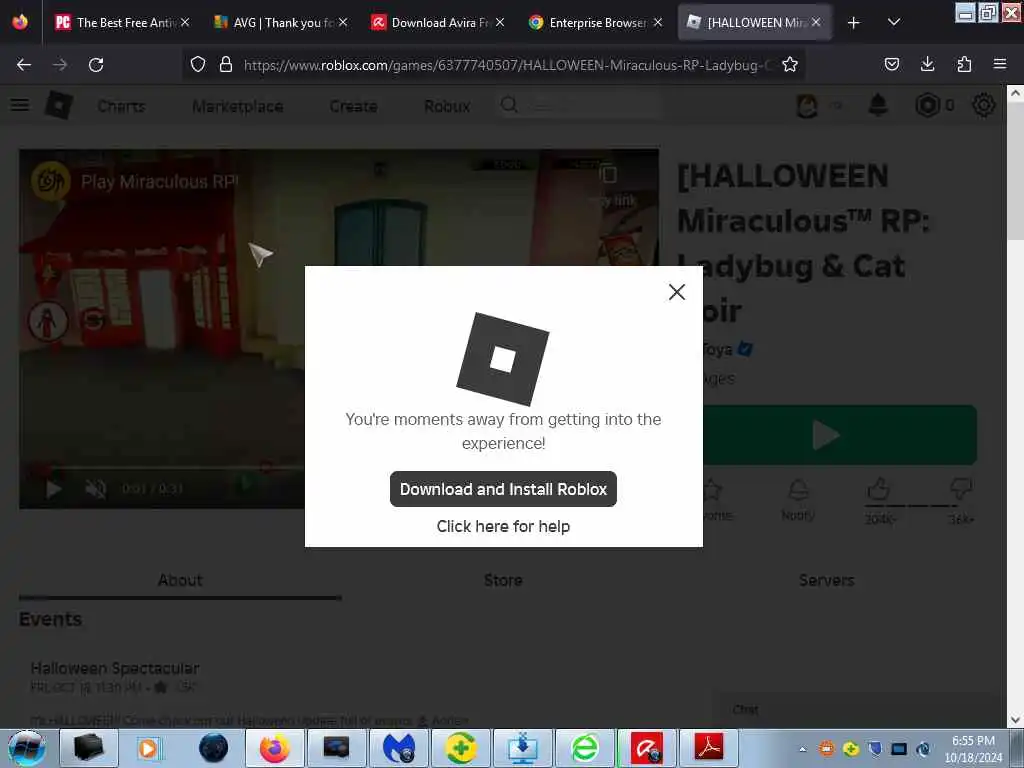Open the user avatar profile

coord(807,105)
